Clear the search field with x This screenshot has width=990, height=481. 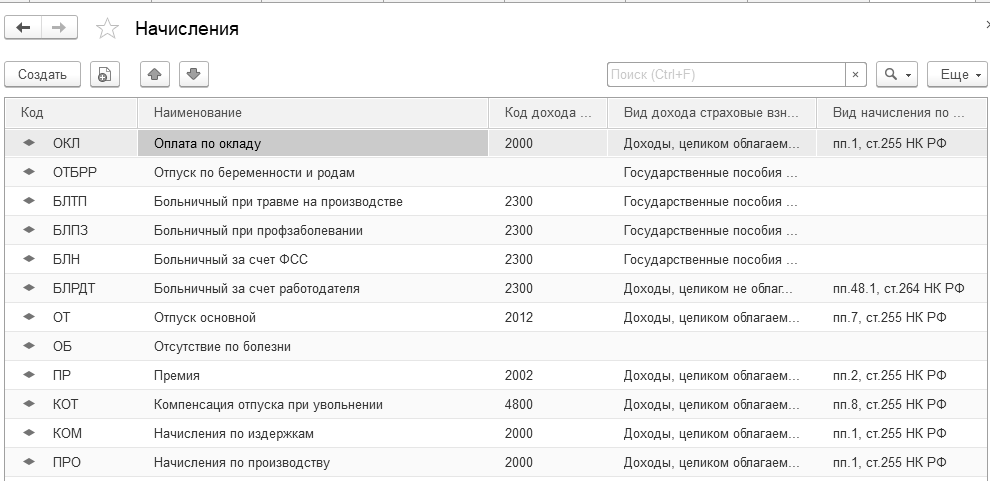coord(855,74)
